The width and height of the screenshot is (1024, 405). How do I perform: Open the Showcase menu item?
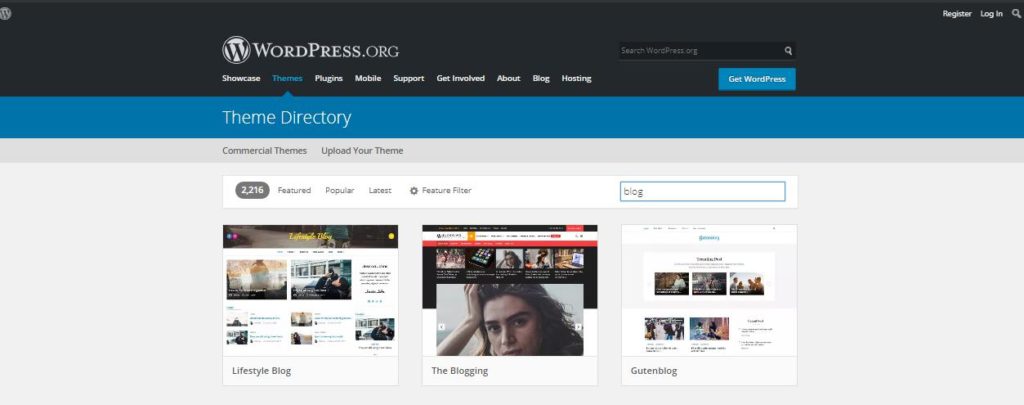(241, 78)
